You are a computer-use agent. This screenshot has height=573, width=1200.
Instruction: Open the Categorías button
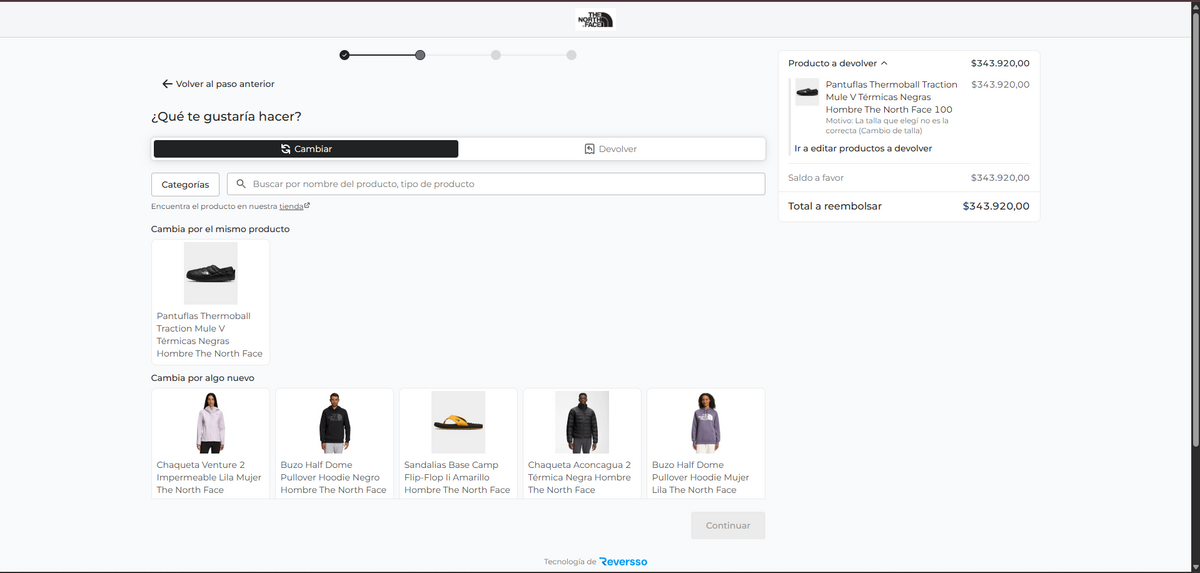[x=185, y=184]
